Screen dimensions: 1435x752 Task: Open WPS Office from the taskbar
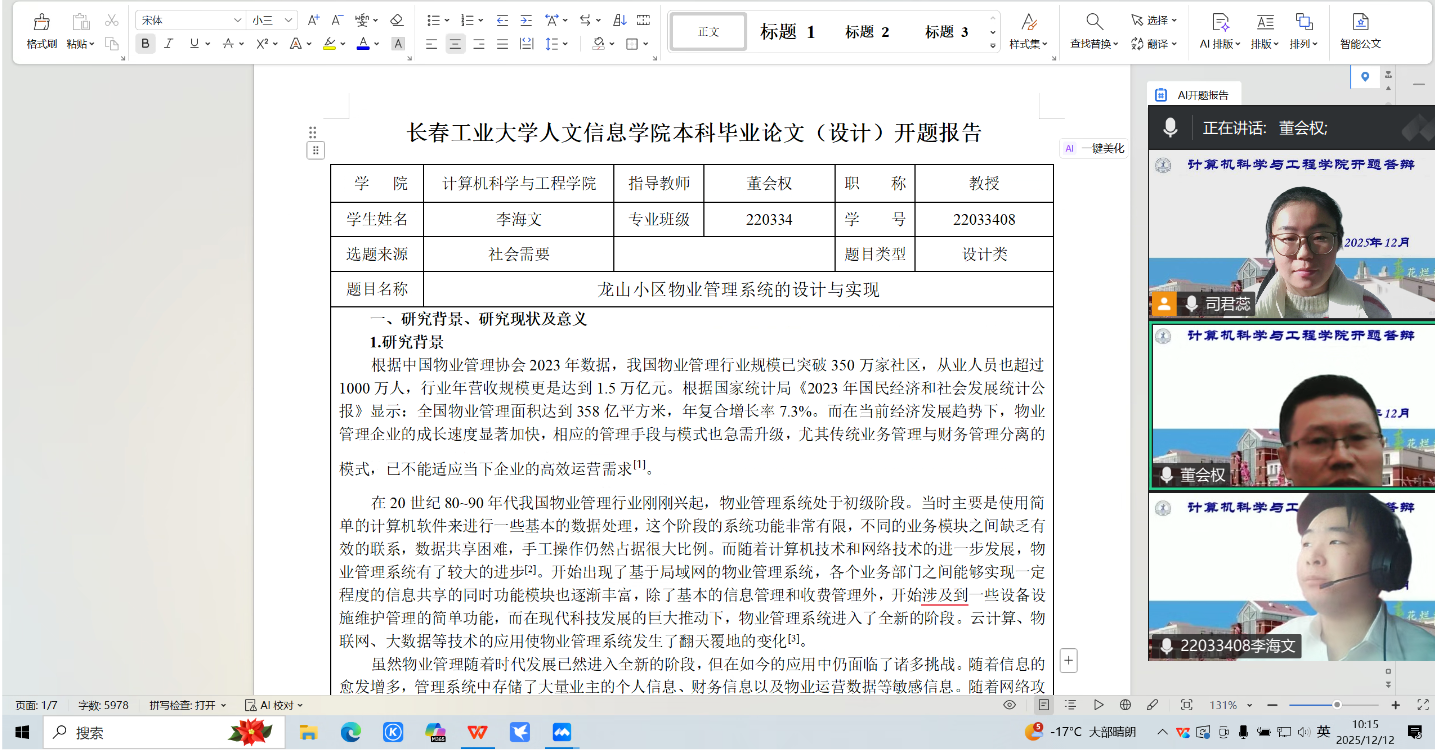(x=477, y=732)
